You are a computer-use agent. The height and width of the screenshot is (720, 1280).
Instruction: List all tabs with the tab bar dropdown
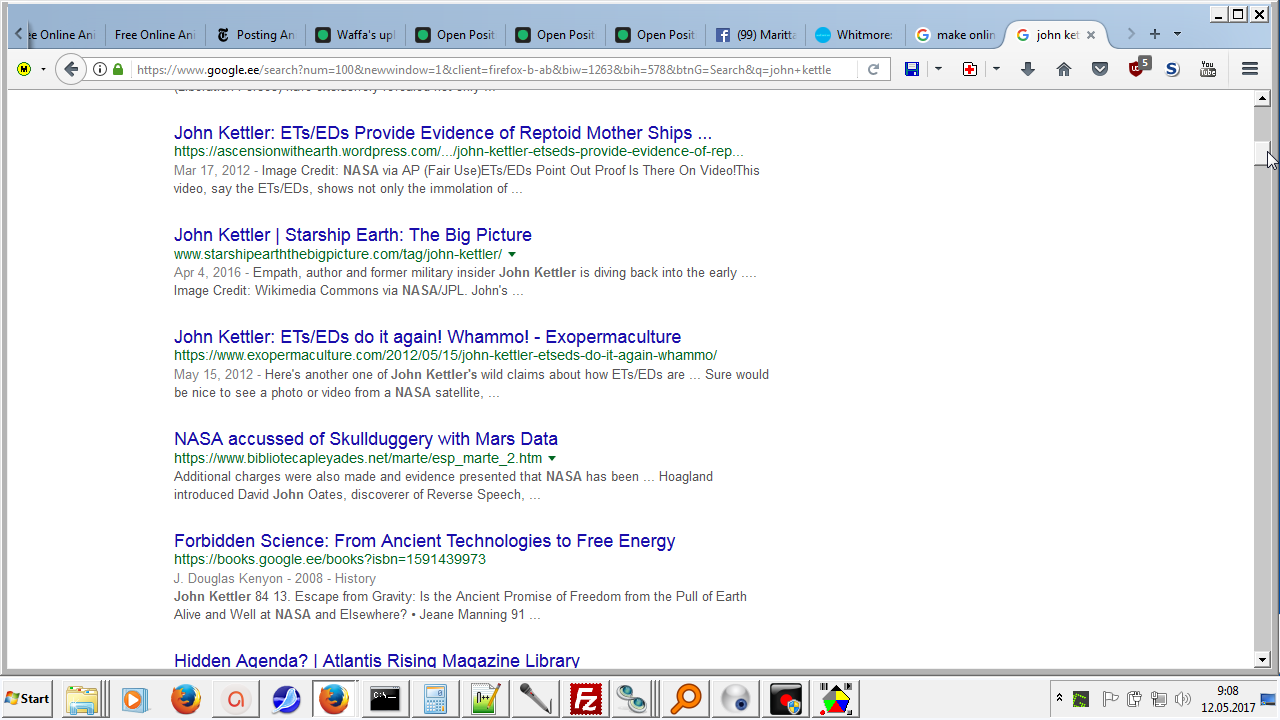[1177, 34]
